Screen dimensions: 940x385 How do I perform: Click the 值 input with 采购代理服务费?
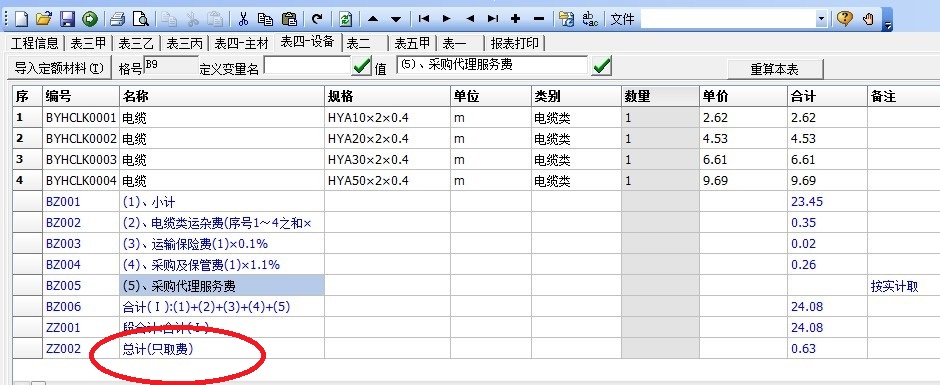pos(492,65)
